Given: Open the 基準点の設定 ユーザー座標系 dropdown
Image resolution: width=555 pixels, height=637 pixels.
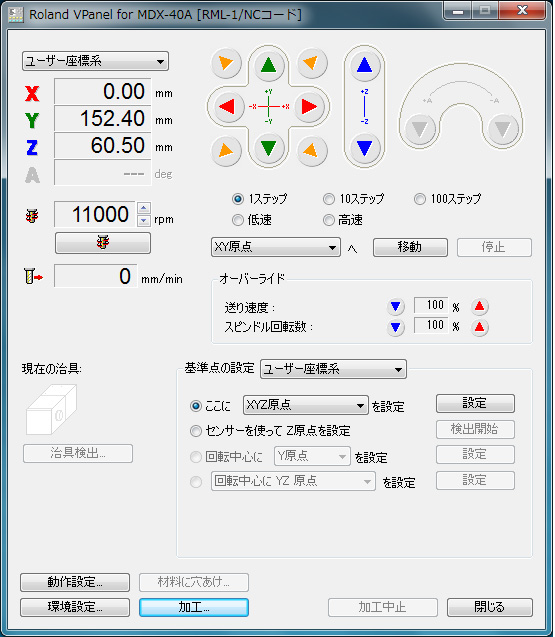Looking at the screenshot, I should coord(333,369).
